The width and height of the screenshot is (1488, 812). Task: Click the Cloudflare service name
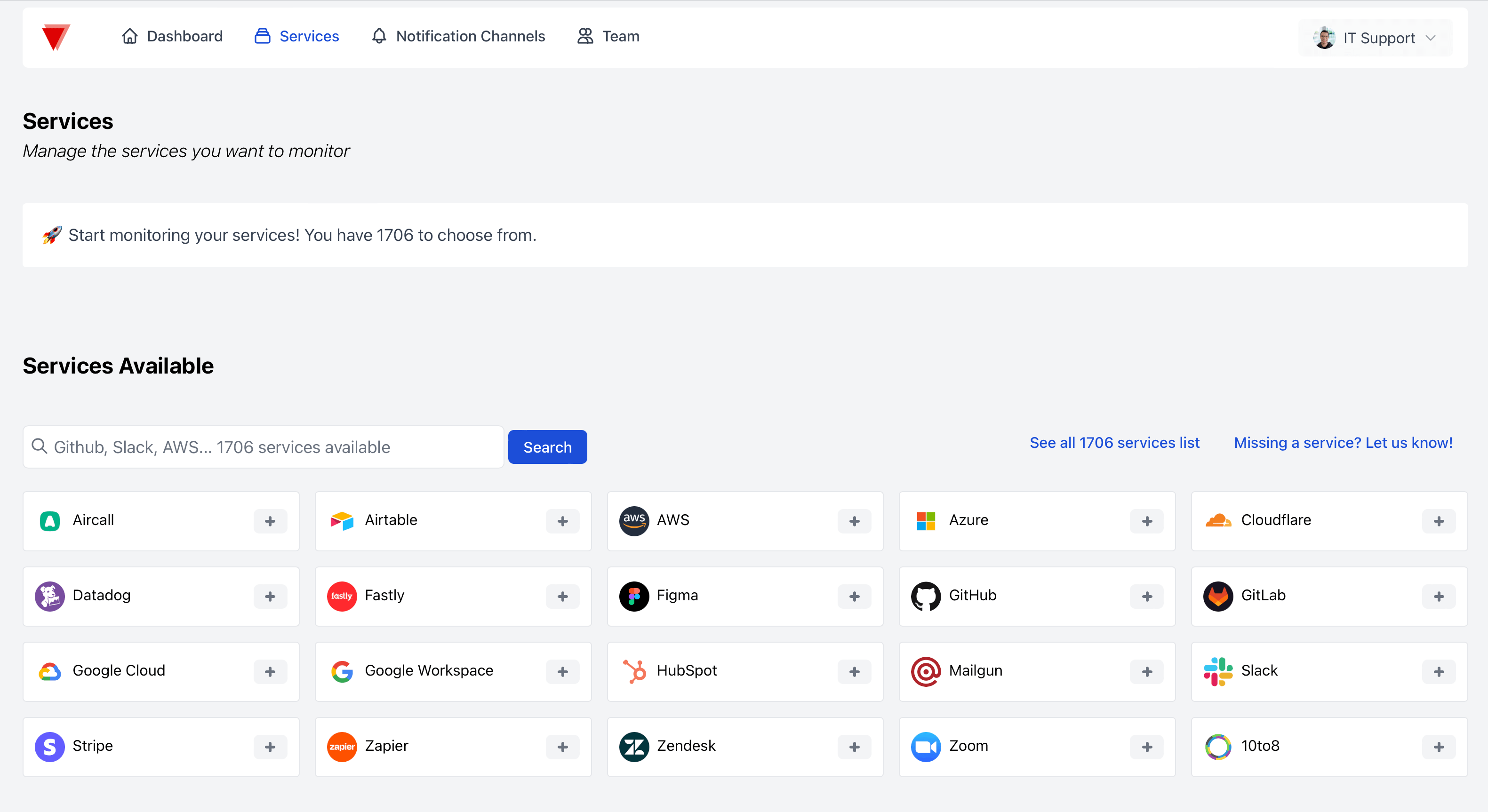[x=1275, y=520]
